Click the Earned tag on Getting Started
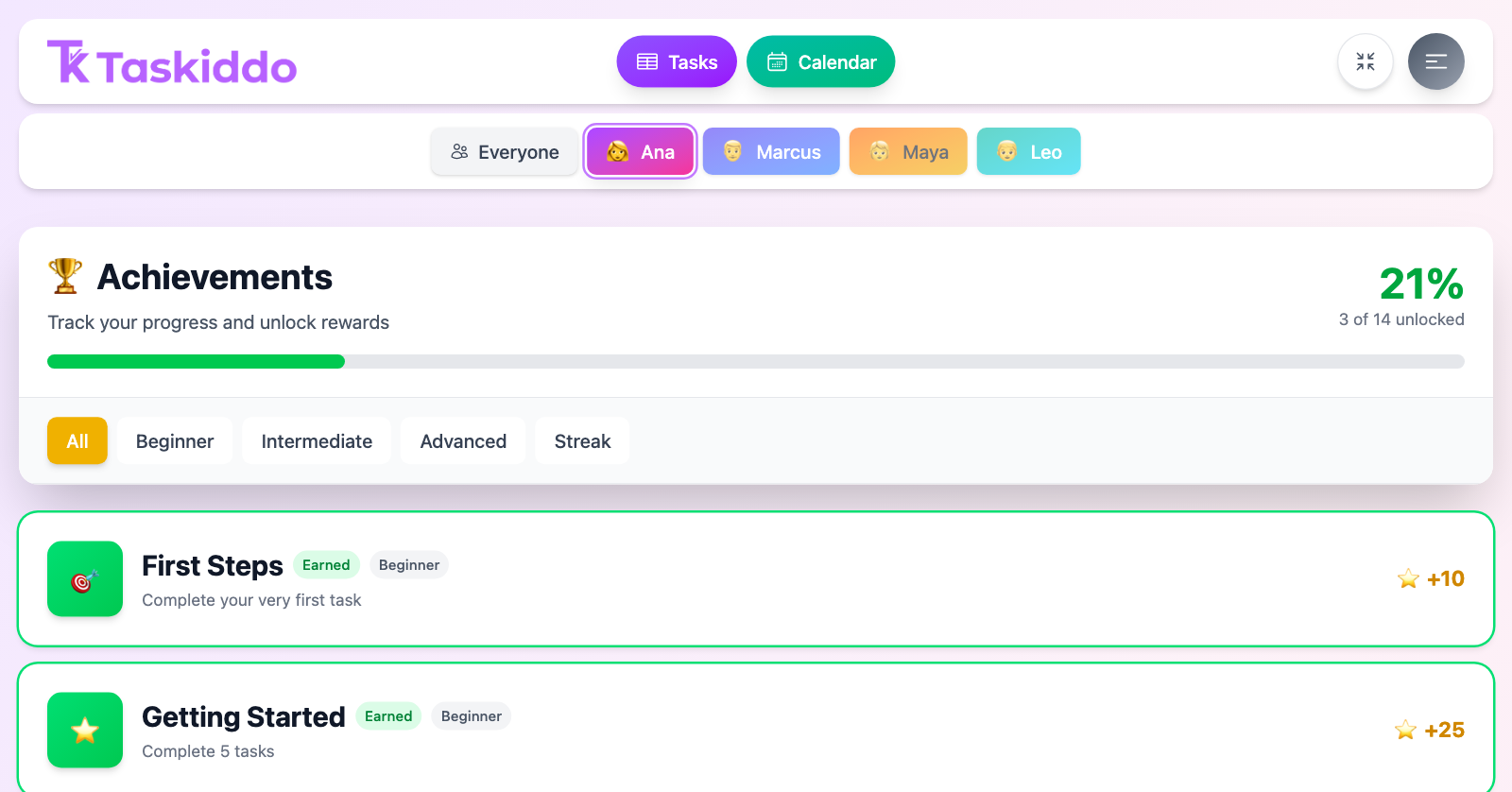1512x792 pixels. [x=388, y=716]
